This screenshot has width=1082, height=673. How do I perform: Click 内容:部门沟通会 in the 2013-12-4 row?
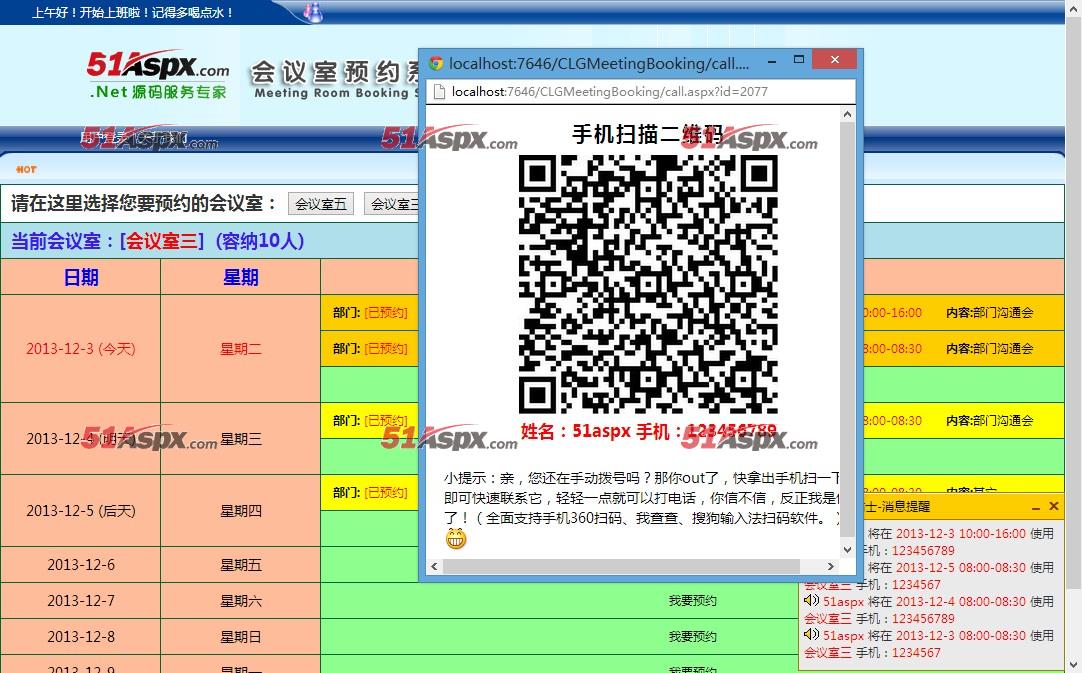990,420
